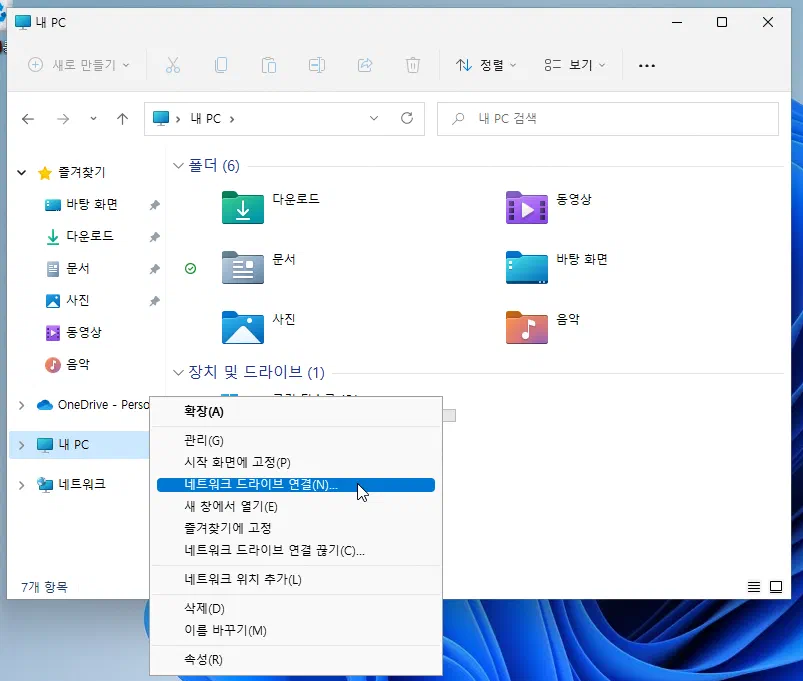The width and height of the screenshot is (803, 681).
Task: Navigate up one level using the up arrow
Action: point(122,118)
